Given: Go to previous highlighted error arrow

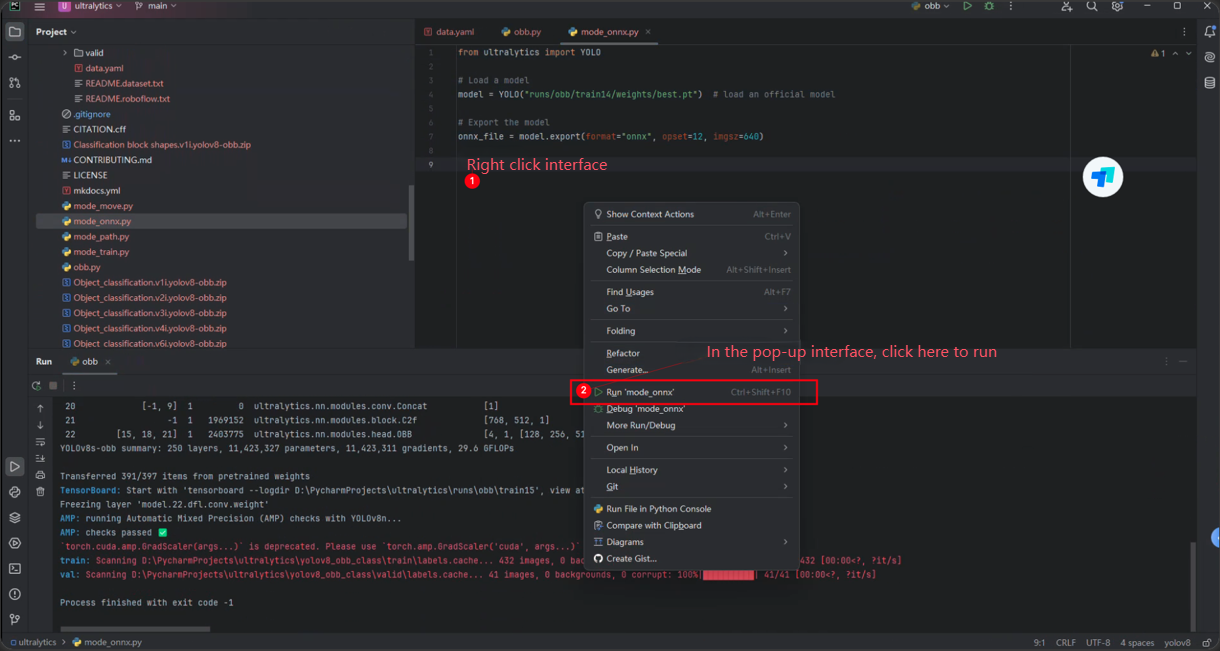Looking at the screenshot, I should pyautogui.click(x=1175, y=53).
